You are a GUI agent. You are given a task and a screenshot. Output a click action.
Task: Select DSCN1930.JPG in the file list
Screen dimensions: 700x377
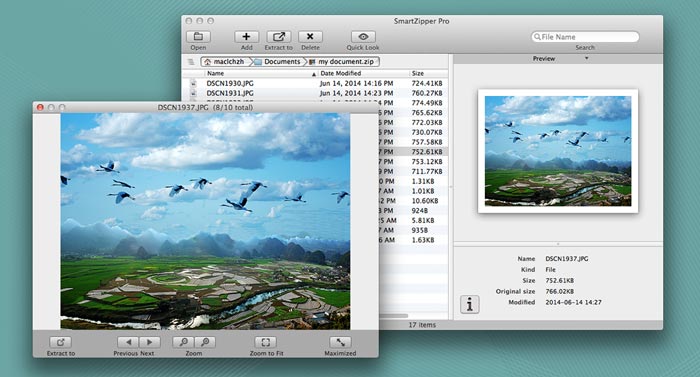click(230, 83)
